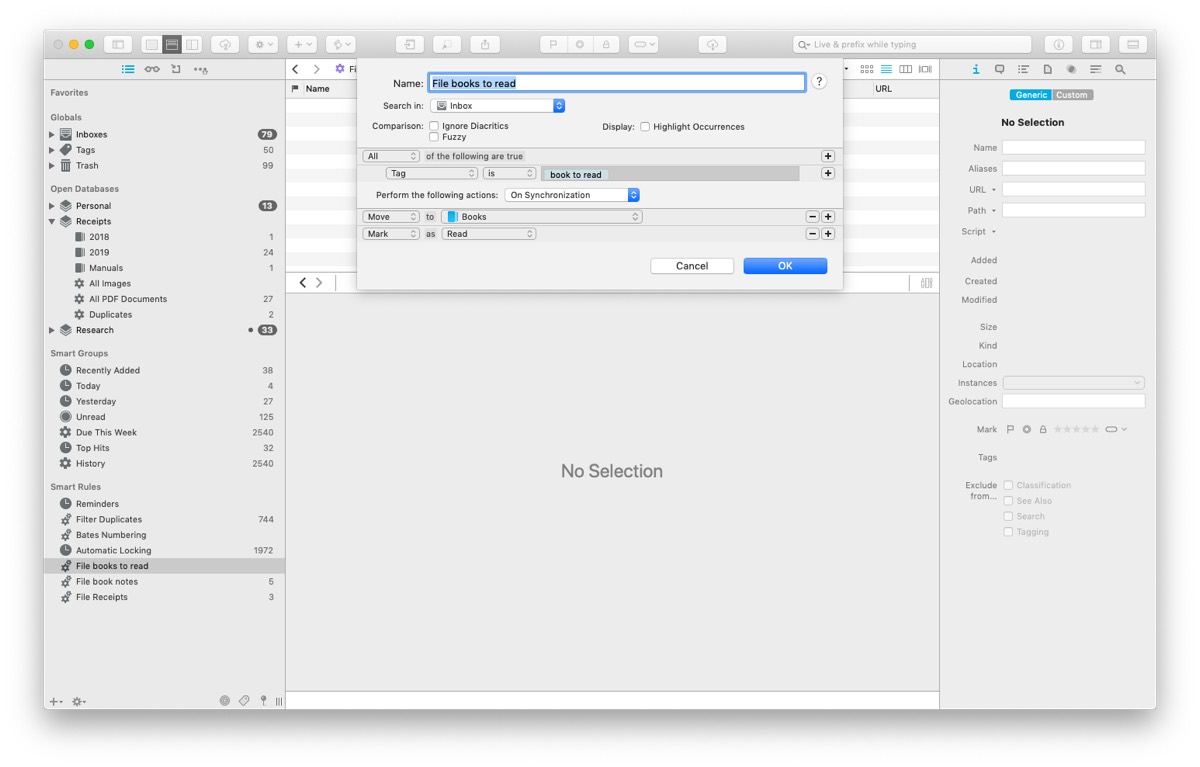Select the All PDF Documents group
1200x767 pixels.
coord(164,299)
